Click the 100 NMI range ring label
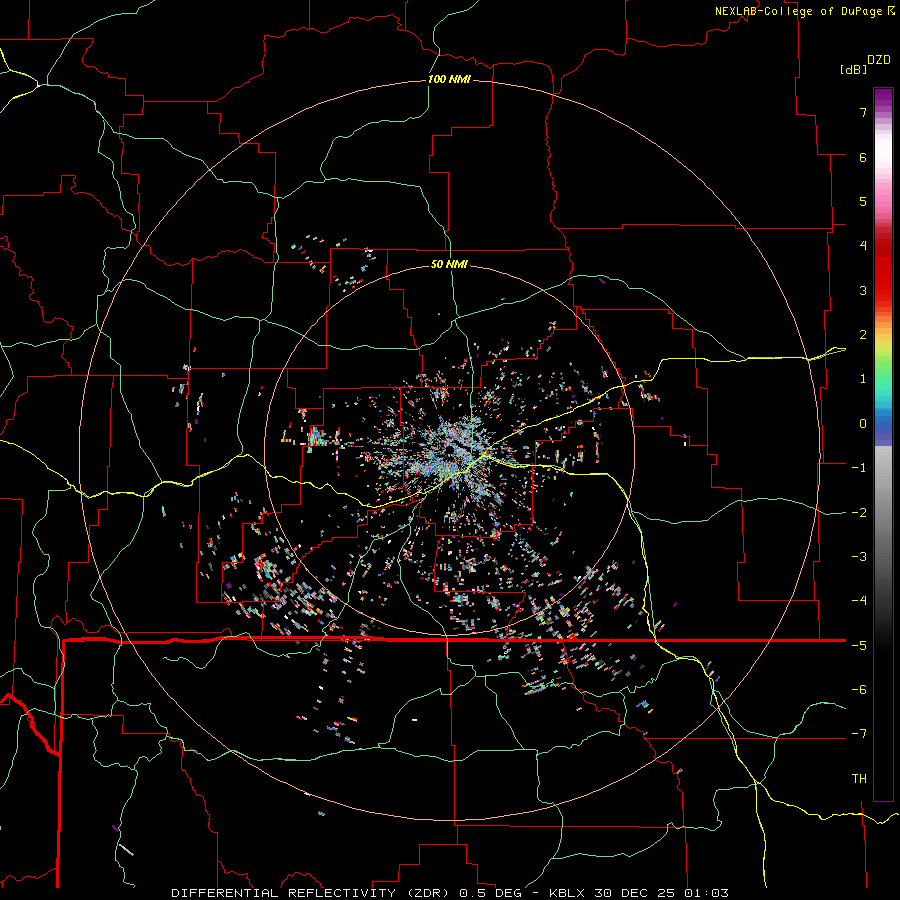Image resolution: width=900 pixels, height=900 pixels. click(449, 79)
